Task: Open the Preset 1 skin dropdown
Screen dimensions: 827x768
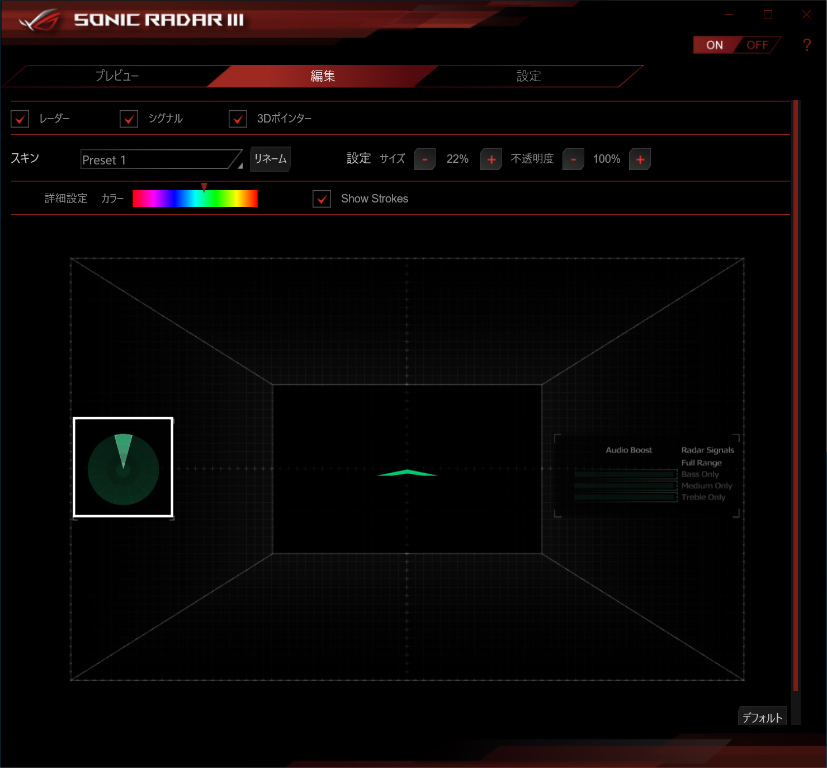Action: (161, 159)
